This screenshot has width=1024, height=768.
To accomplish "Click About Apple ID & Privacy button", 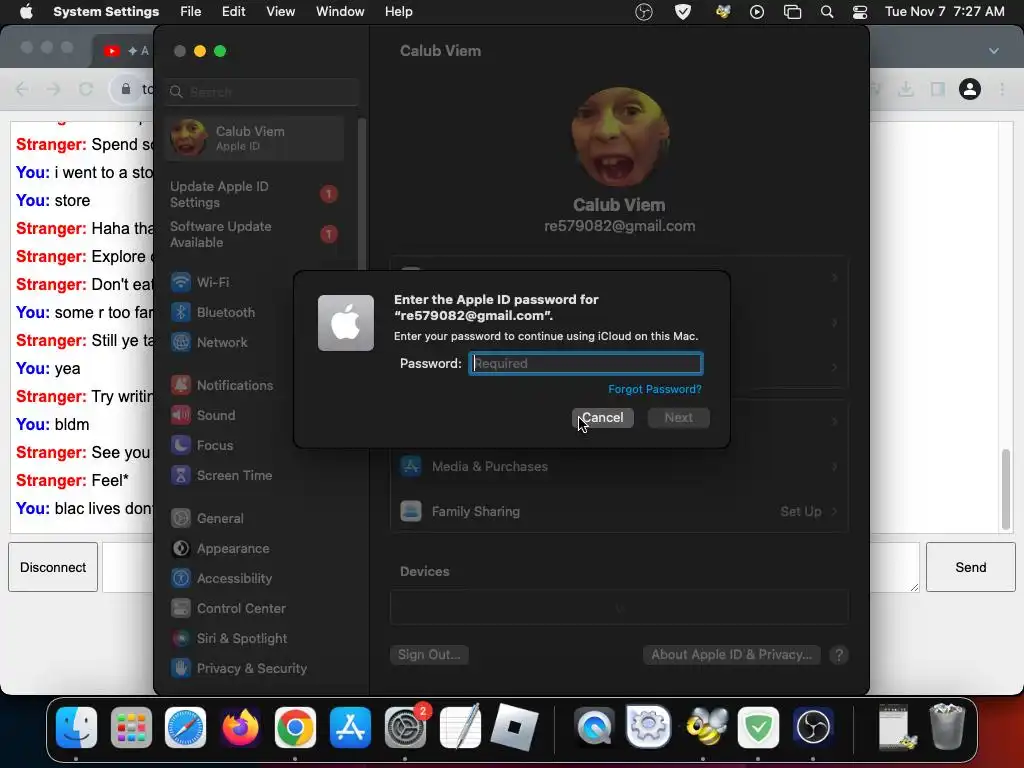I will [x=731, y=655].
